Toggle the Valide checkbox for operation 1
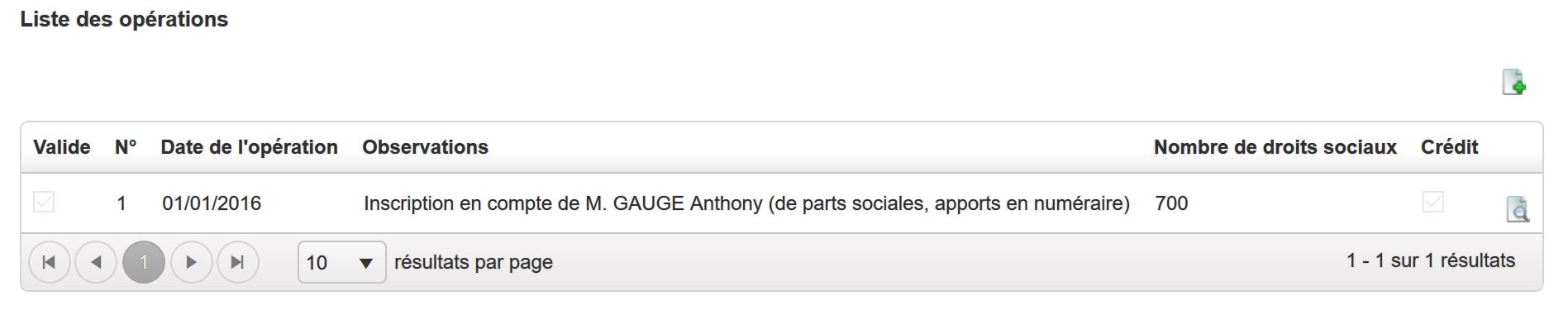Viewport: 1568px width, 315px height. (x=44, y=202)
